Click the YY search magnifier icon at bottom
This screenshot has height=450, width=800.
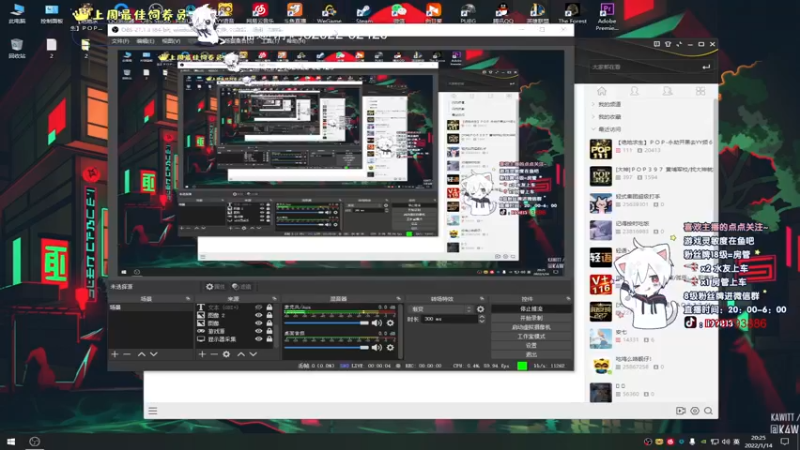pyautogui.click(x=709, y=411)
